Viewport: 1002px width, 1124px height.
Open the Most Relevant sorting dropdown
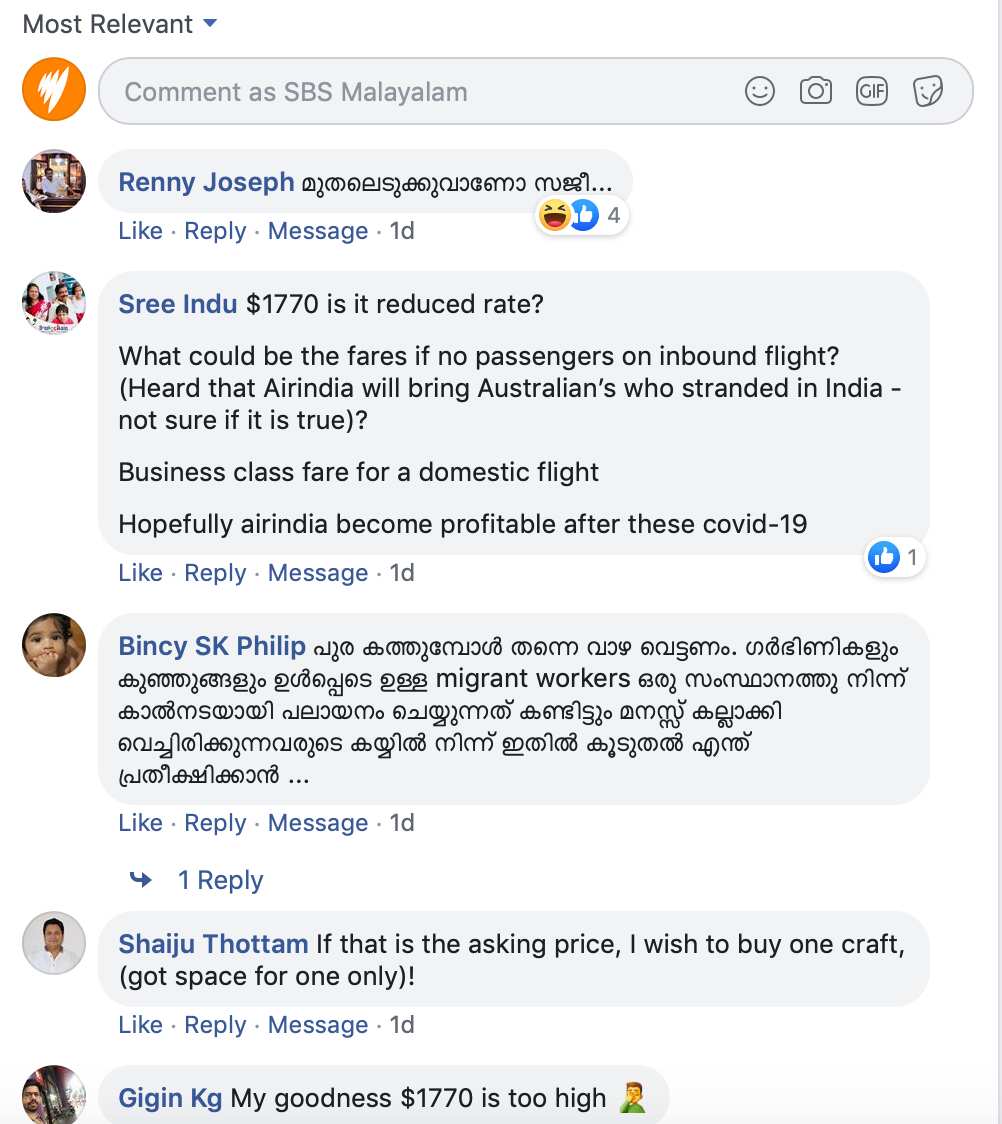click(120, 24)
